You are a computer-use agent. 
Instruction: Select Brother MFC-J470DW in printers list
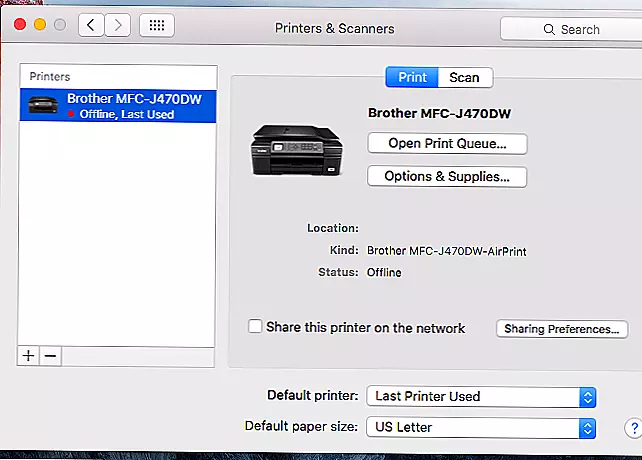tap(120, 105)
